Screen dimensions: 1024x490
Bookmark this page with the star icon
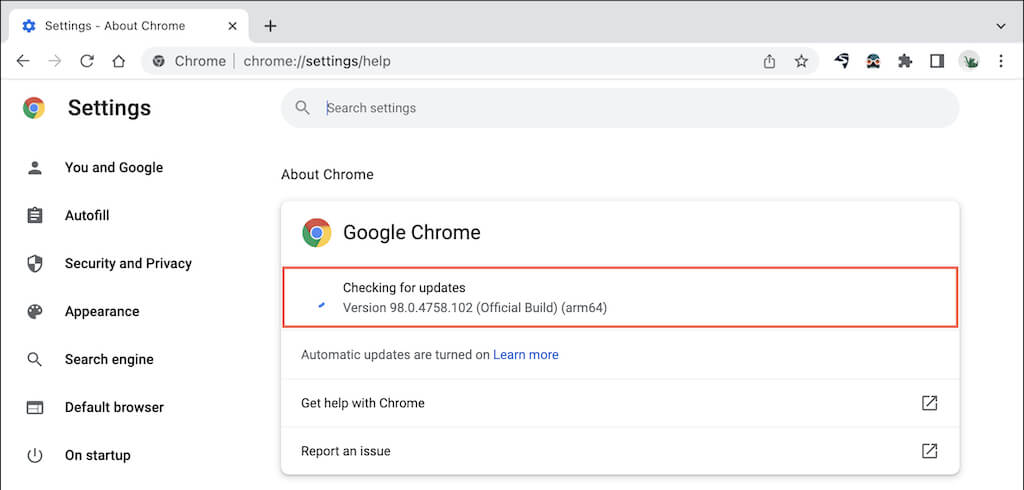801,61
